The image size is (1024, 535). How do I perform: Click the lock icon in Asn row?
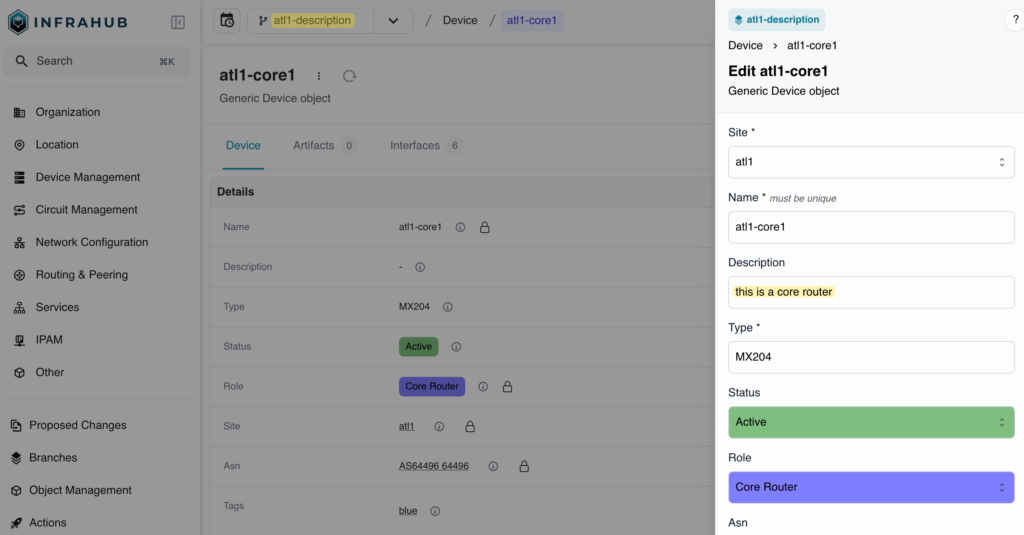click(524, 466)
